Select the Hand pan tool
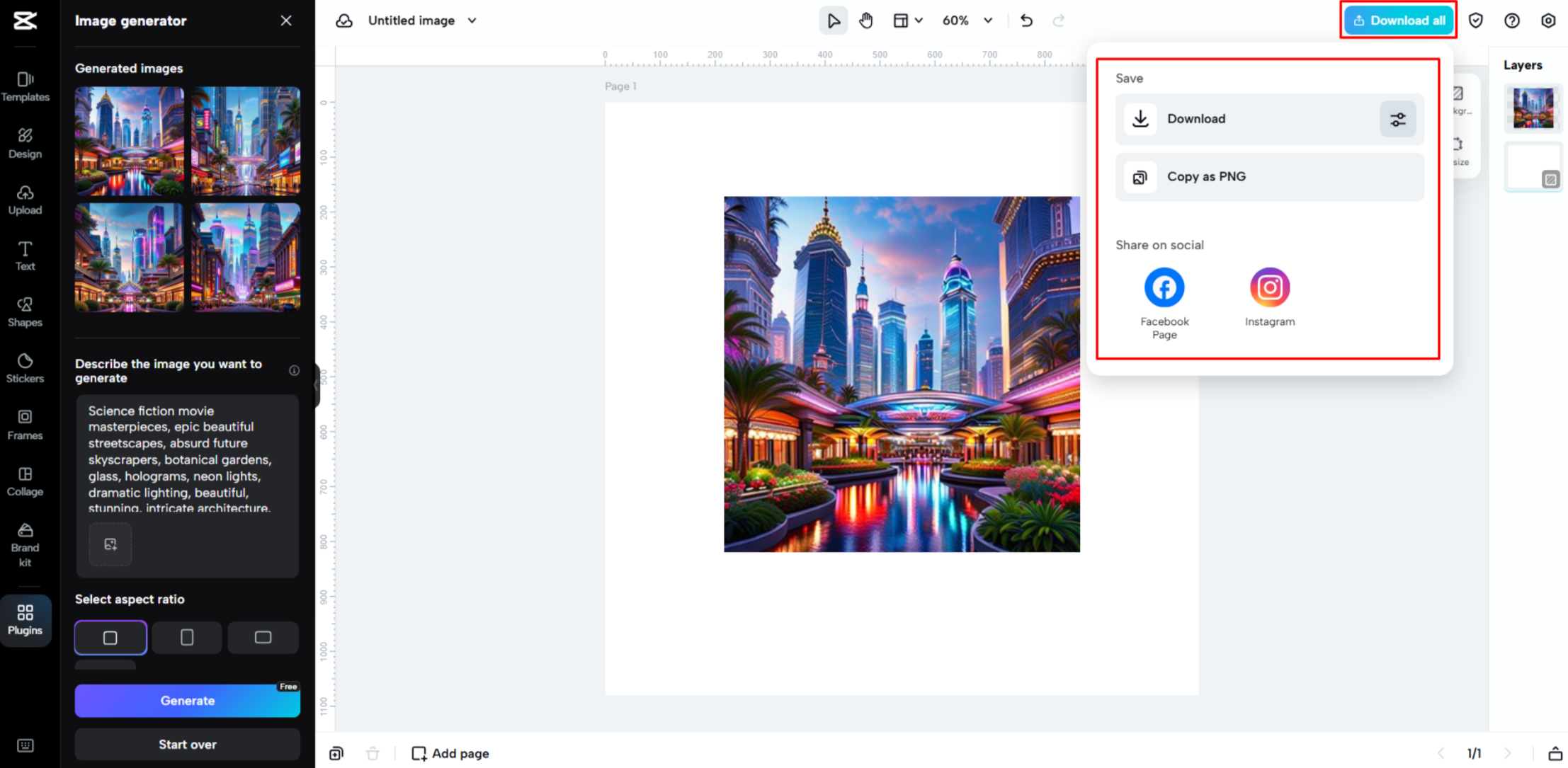 866,20
